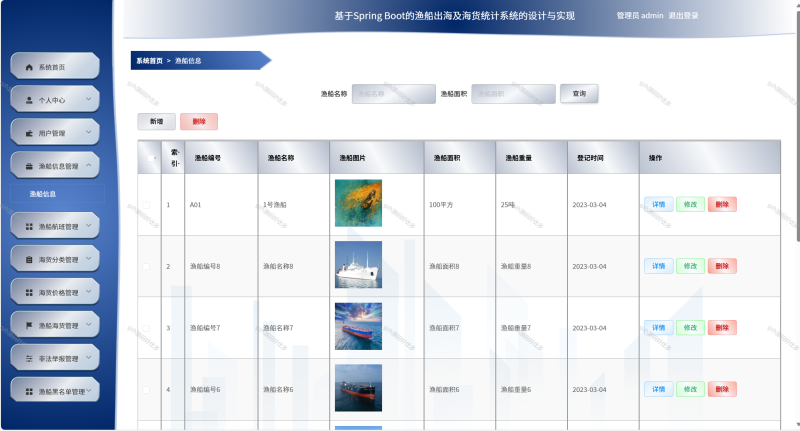The width and height of the screenshot is (800, 431).
Task: Open the boat painting thumbnail in row A01
Action: point(358,203)
